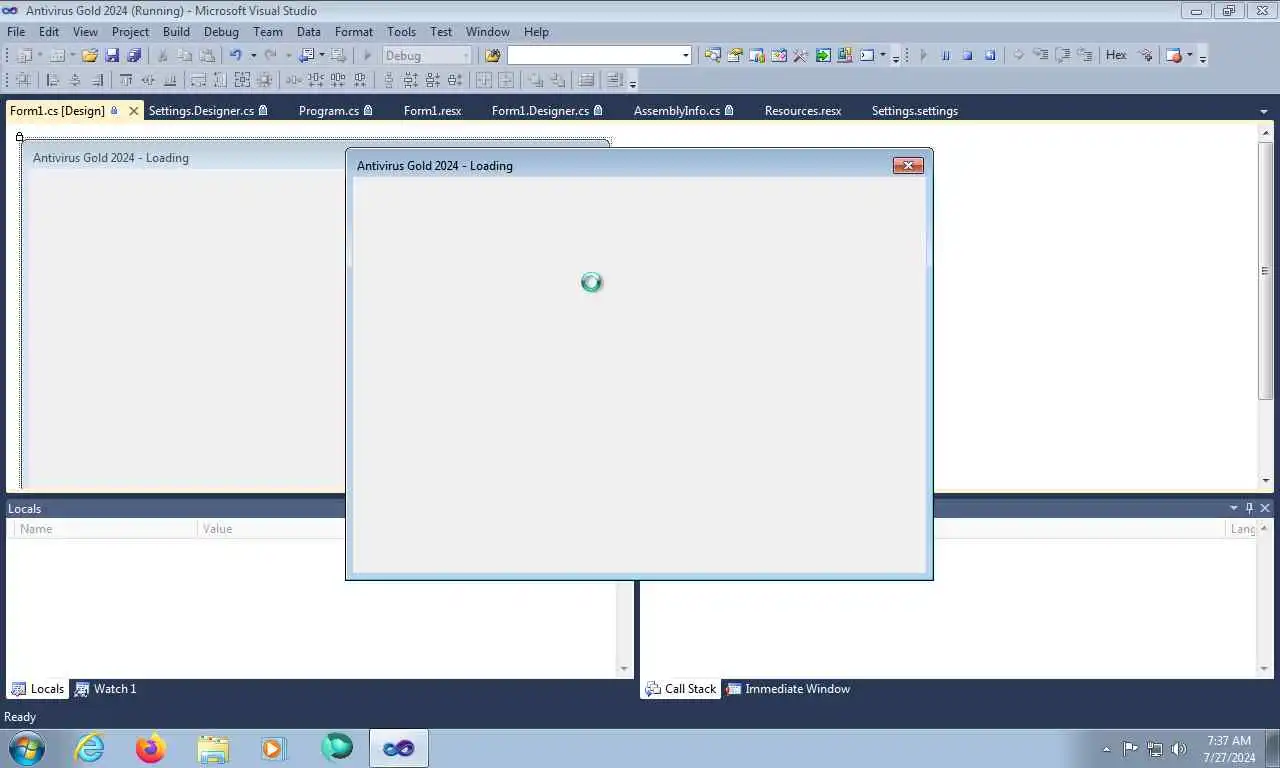Switch to the AssemblyInfo.cs tab
The width and height of the screenshot is (1280, 768).
tap(683, 111)
